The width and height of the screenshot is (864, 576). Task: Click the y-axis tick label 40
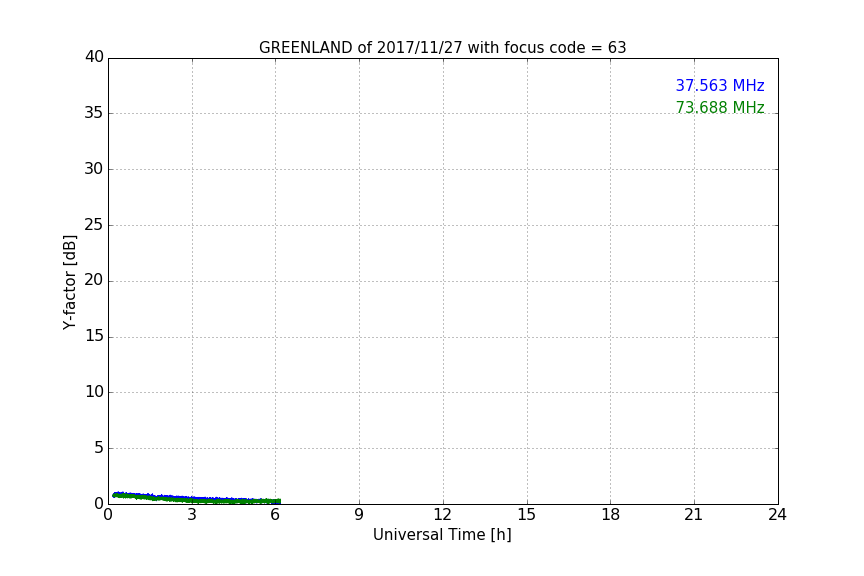coord(94,57)
